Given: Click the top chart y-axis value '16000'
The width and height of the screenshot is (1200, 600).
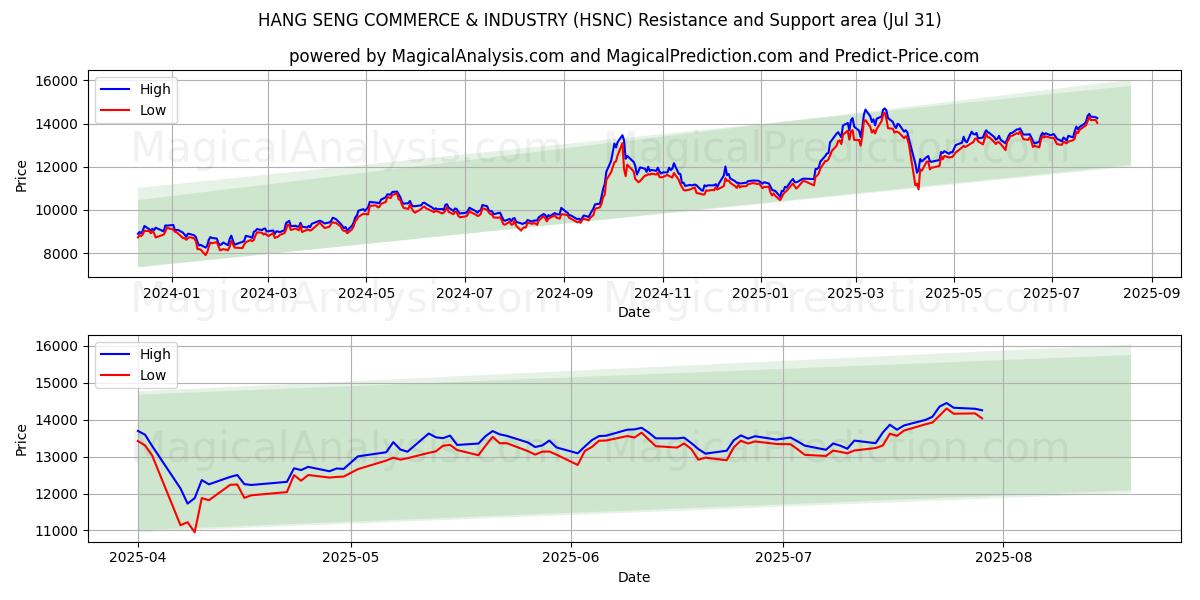Looking at the screenshot, I should point(59,81).
